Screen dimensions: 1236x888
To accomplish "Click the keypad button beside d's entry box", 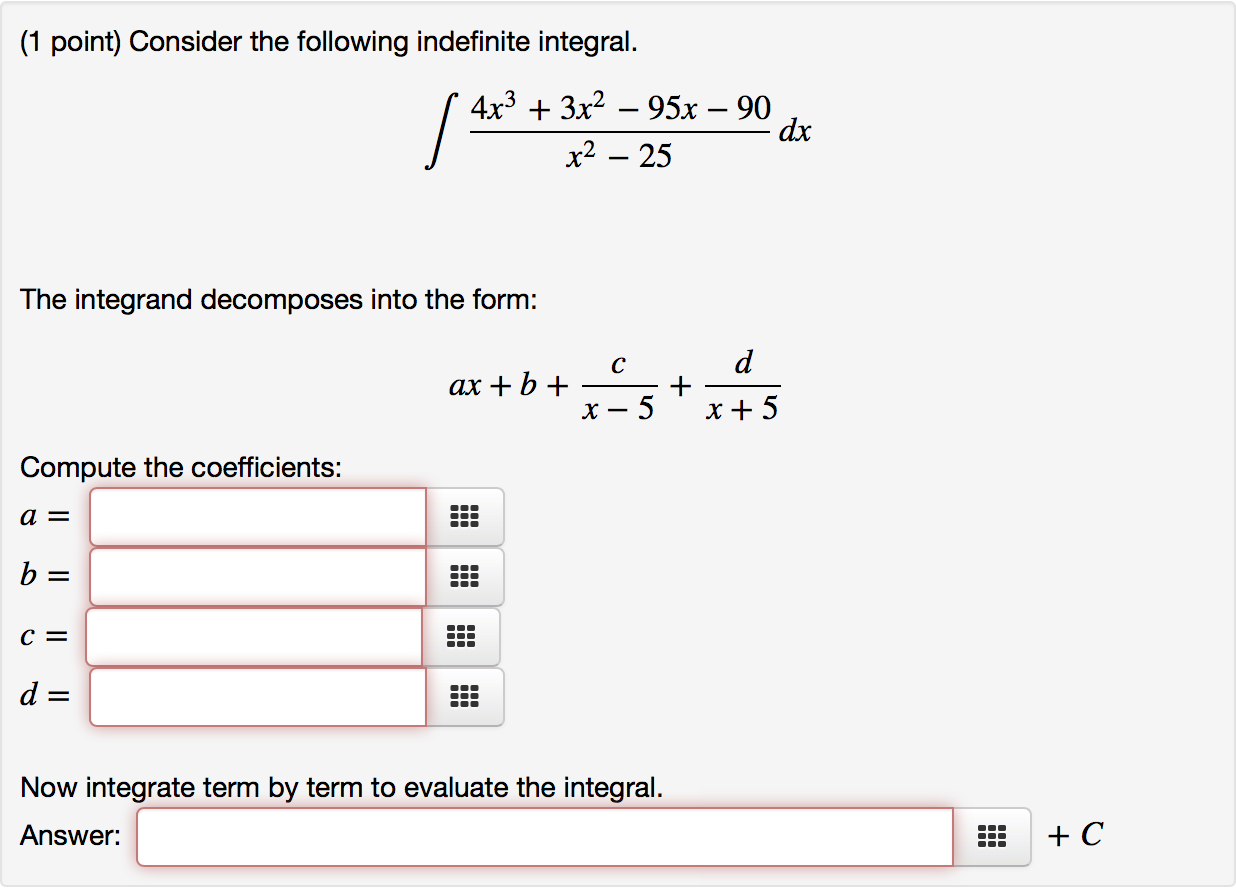I will (x=463, y=697).
